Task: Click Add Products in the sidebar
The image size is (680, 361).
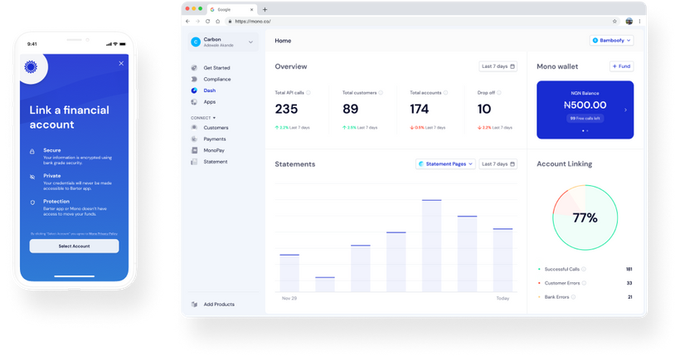Action: pos(219,304)
